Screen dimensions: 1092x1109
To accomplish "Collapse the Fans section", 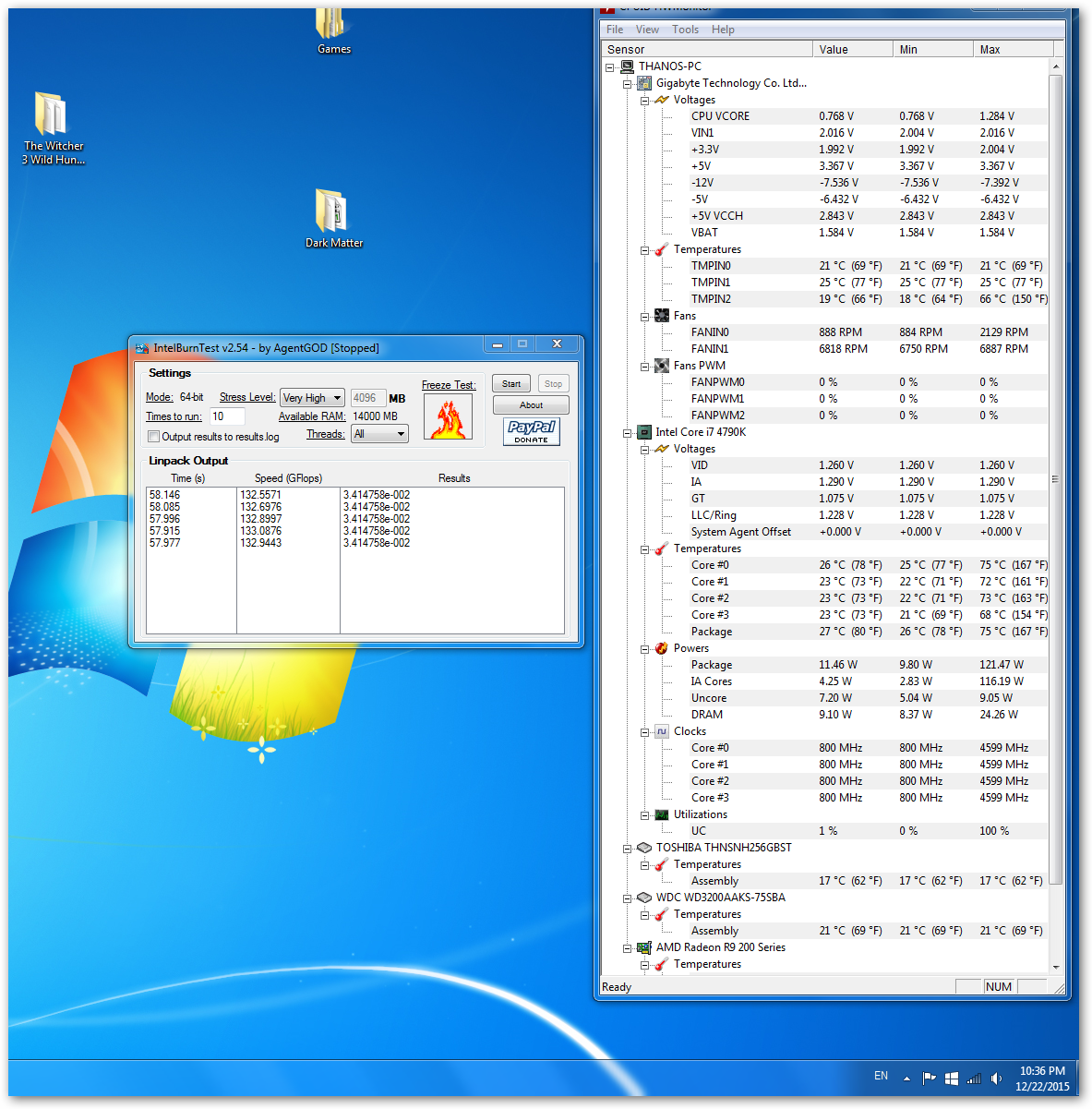I will pyautogui.click(x=645, y=316).
